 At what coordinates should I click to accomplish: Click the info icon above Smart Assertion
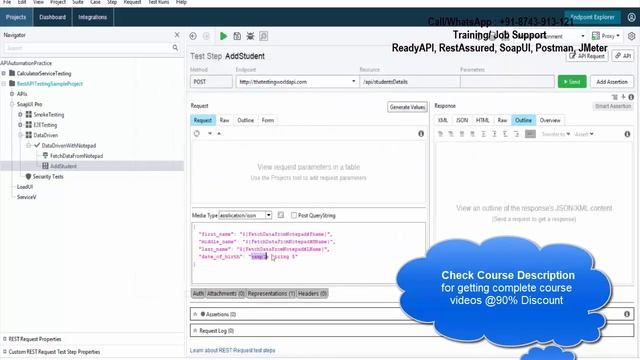[x=631, y=97]
